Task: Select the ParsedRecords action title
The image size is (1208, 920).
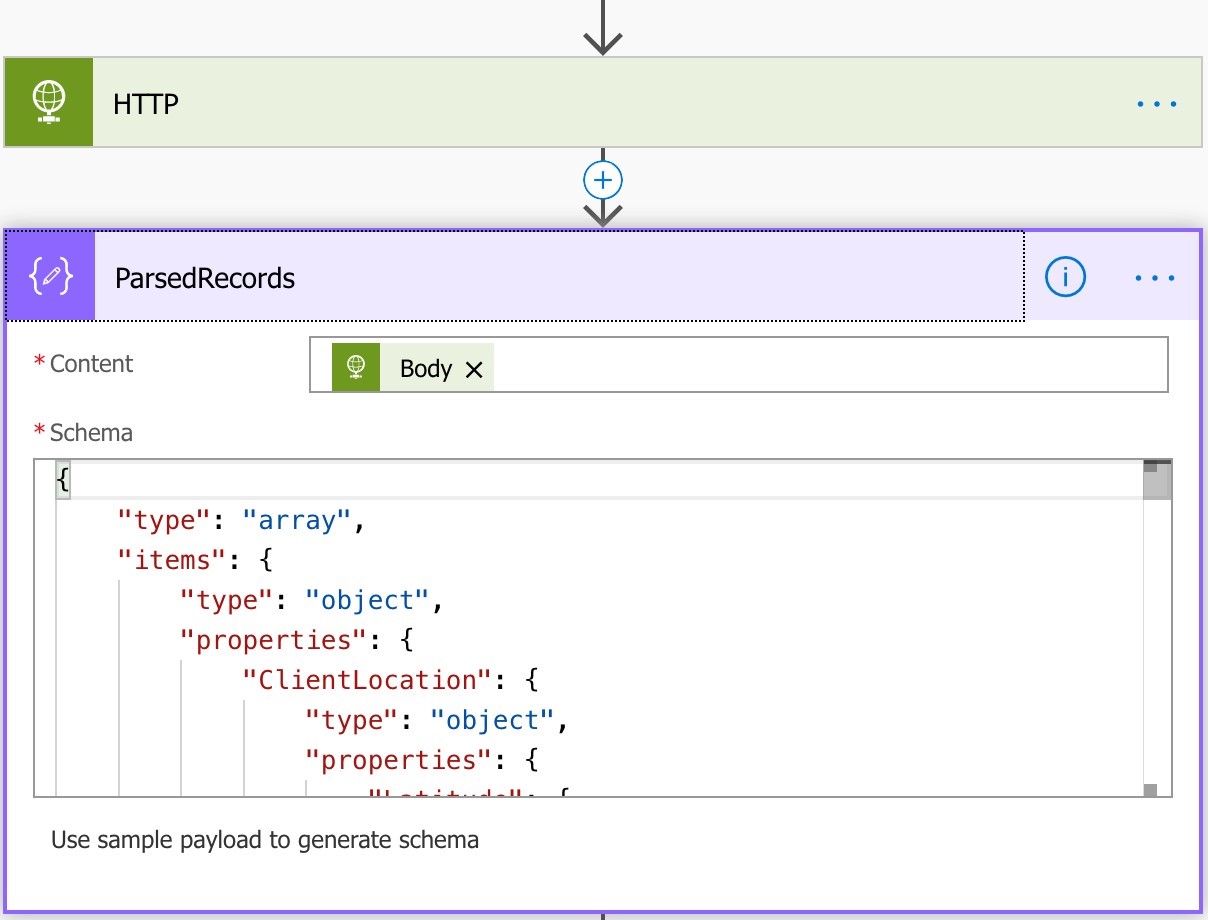Action: tap(204, 277)
